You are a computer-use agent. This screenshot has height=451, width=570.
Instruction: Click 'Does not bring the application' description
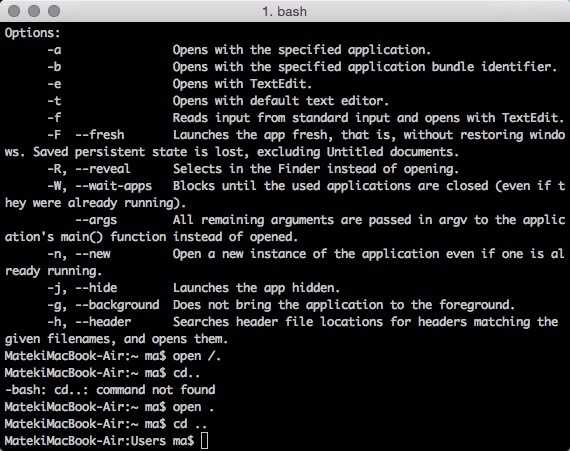click(344, 305)
